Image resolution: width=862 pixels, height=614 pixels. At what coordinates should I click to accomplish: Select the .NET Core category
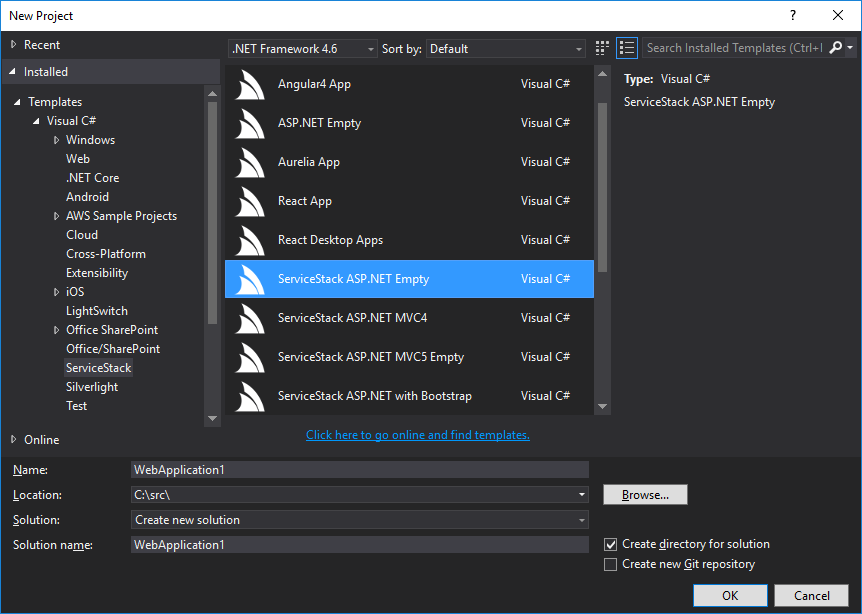coord(92,178)
